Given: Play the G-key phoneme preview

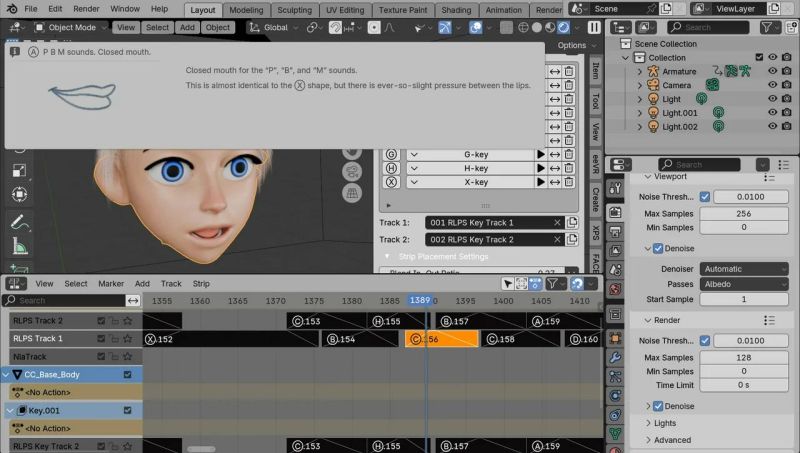Looking at the screenshot, I should point(541,155).
